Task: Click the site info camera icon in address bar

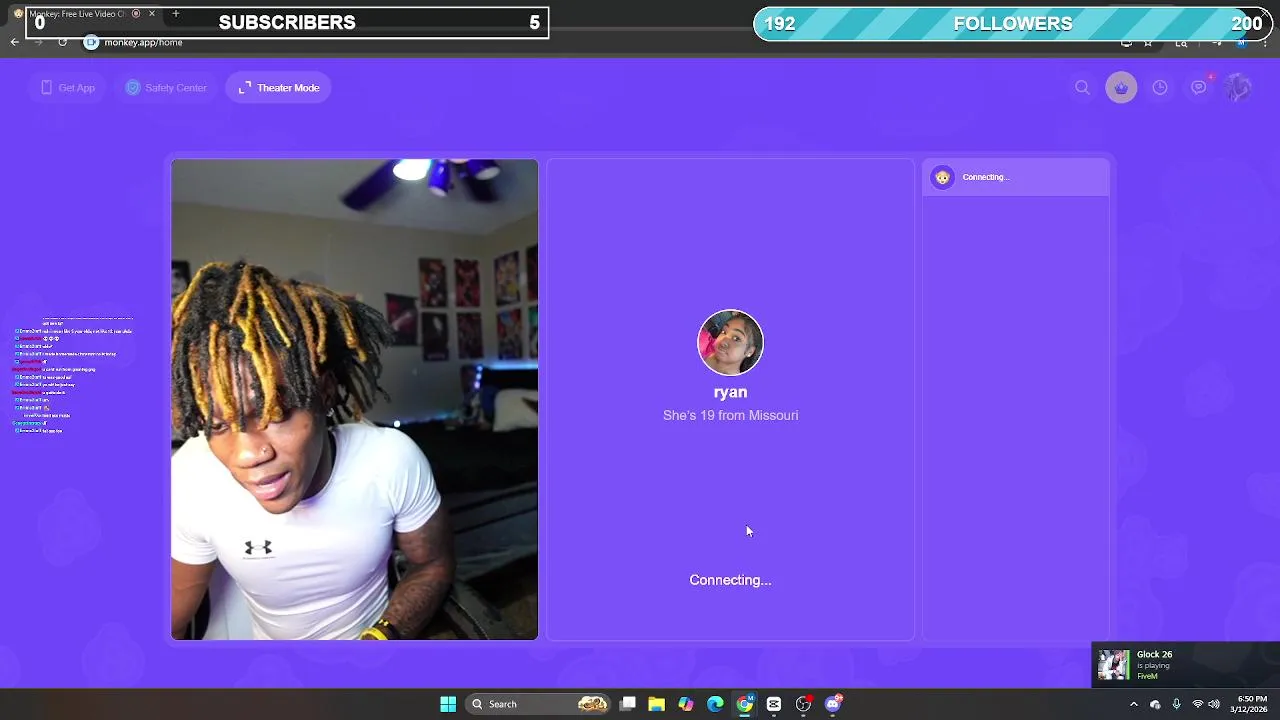Action: click(x=91, y=42)
